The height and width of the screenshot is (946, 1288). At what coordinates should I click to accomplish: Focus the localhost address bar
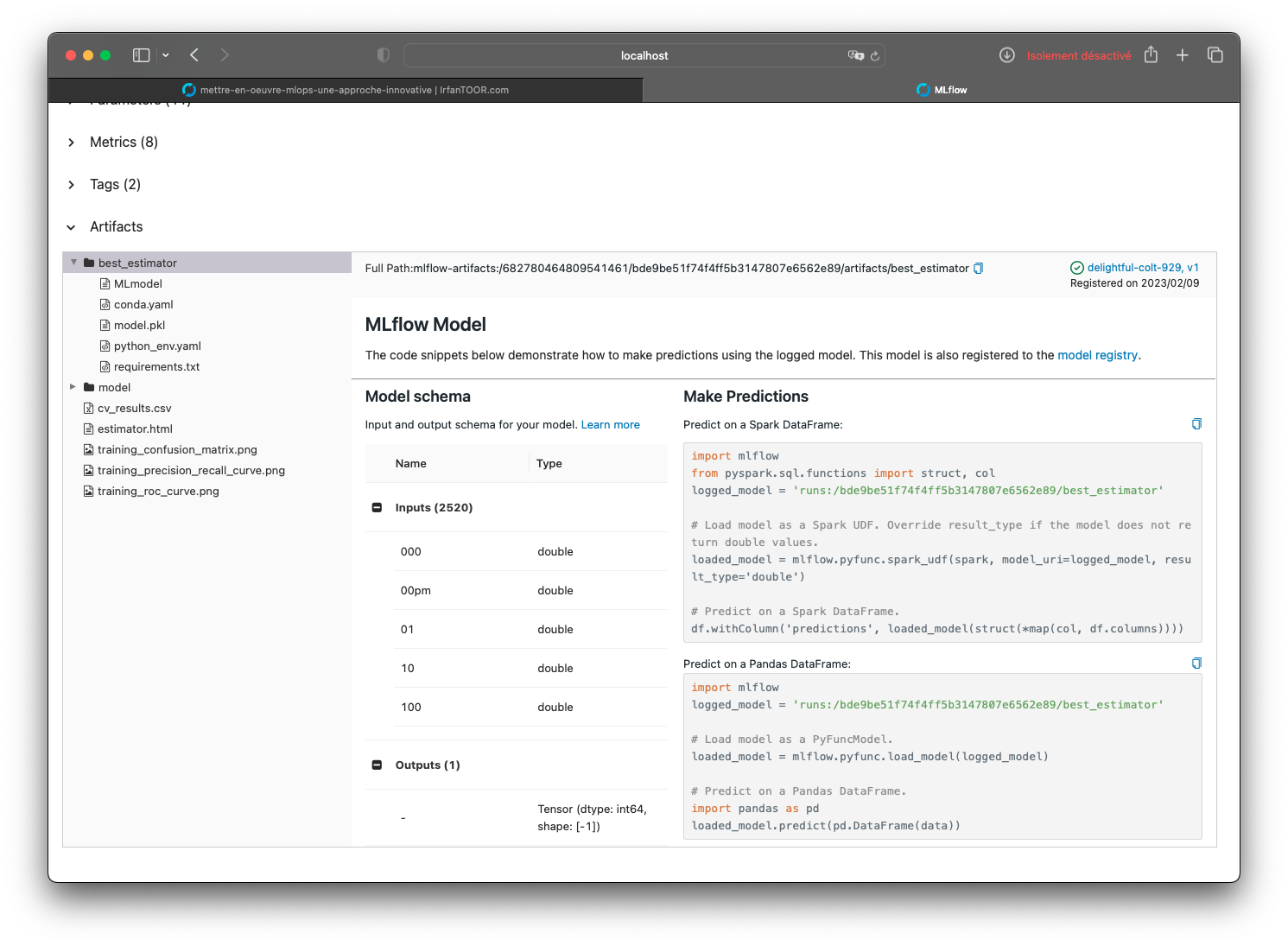644,55
